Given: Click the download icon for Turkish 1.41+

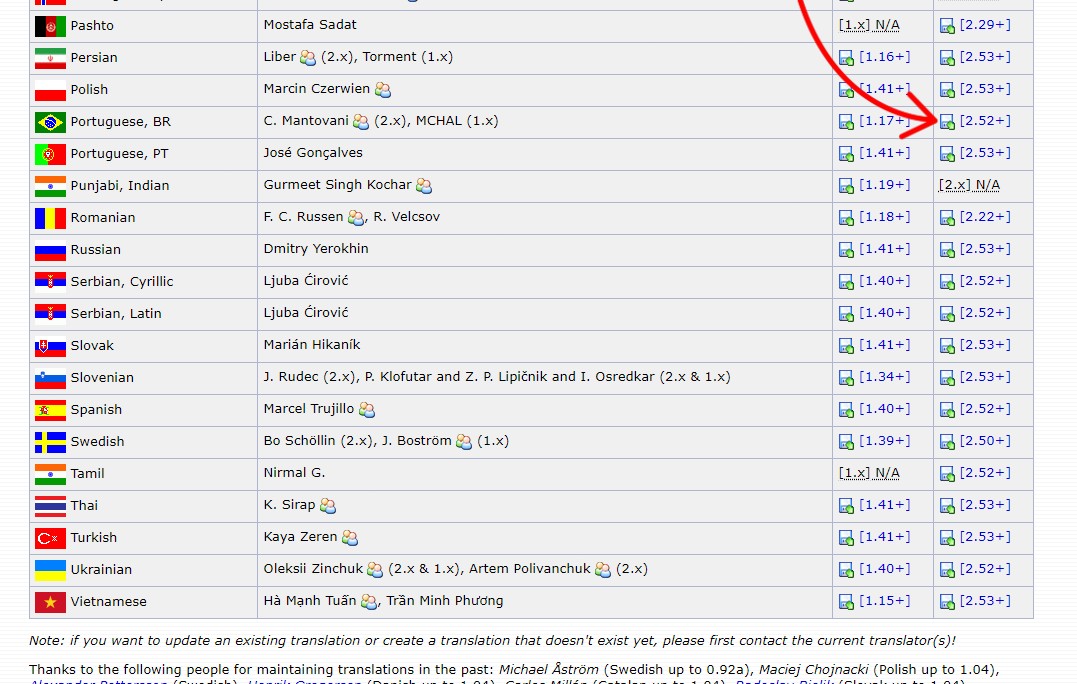Looking at the screenshot, I should click(x=846, y=538).
